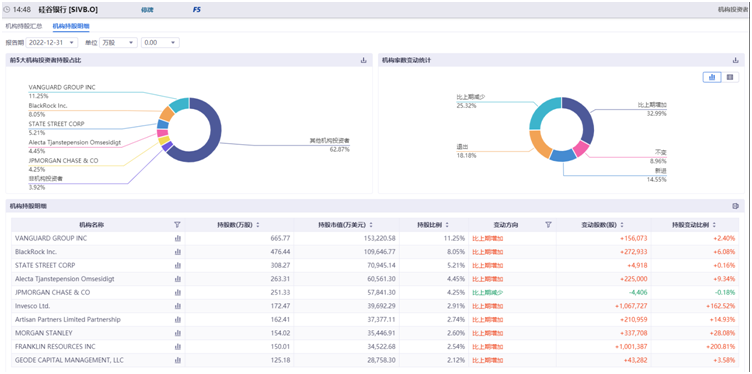Click the 62.87% 其他机构投资者 chart label
752x374 pixels.
pos(329,145)
